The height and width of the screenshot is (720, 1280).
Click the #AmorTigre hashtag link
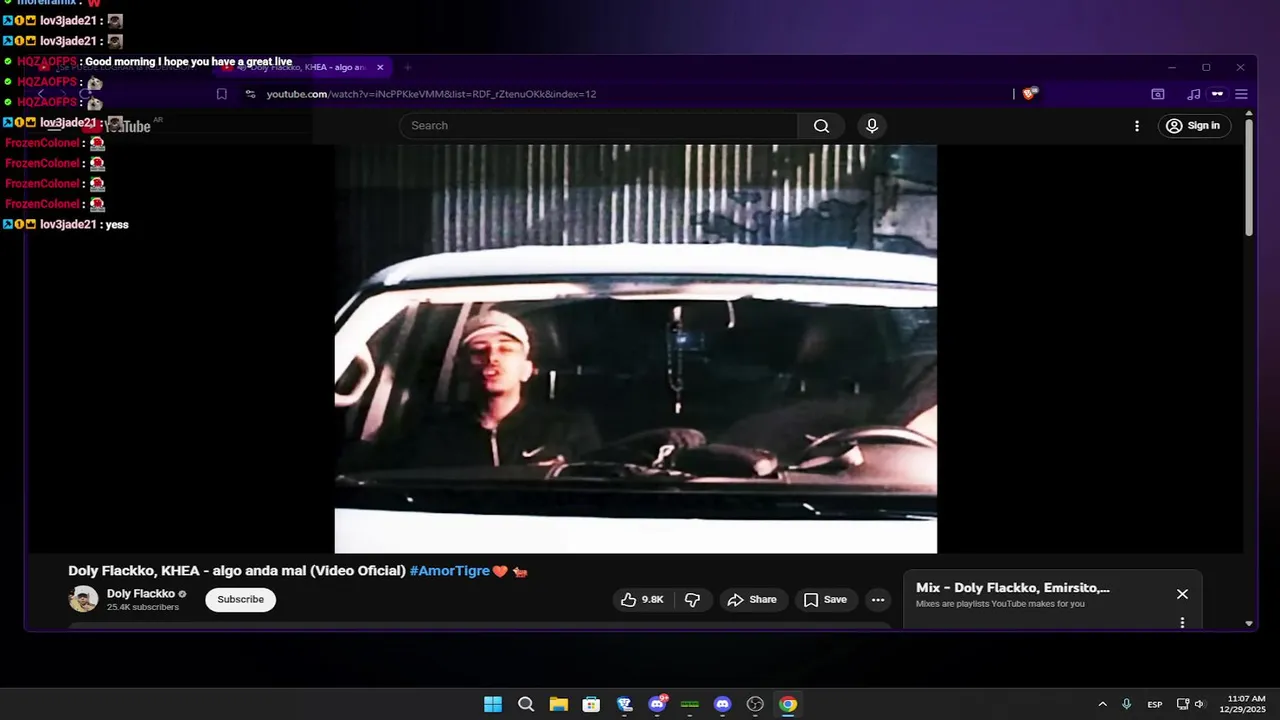pyautogui.click(x=449, y=571)
